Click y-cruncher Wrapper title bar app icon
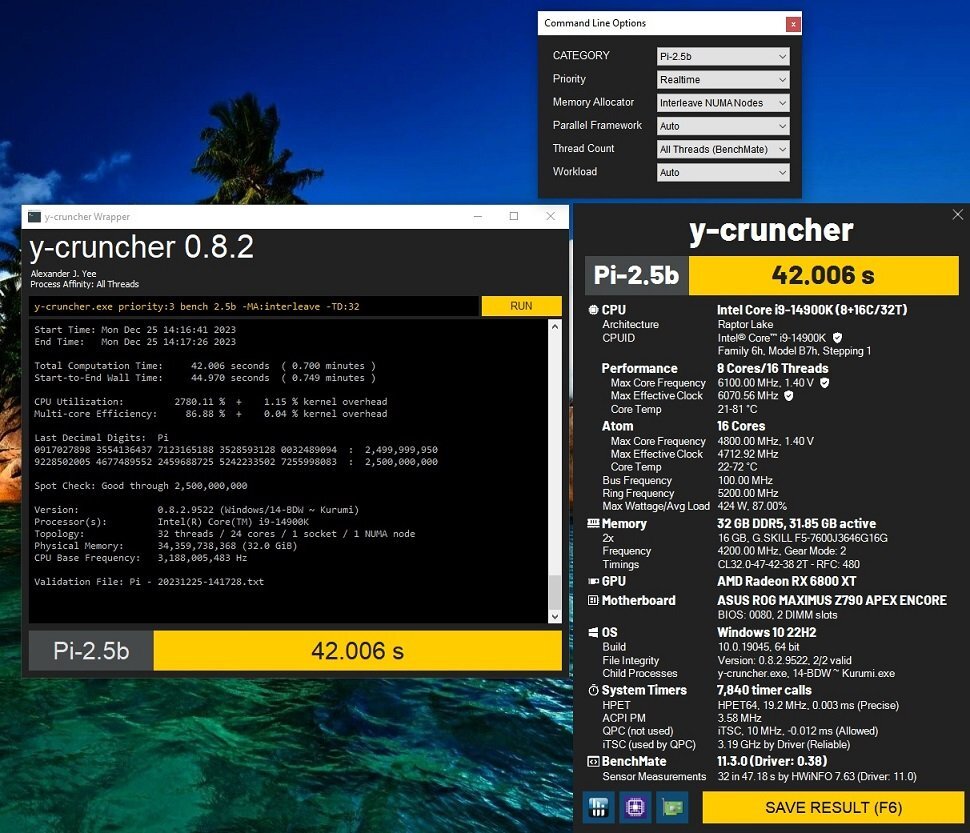Screen dimensions: 970x833 point(35,216)
